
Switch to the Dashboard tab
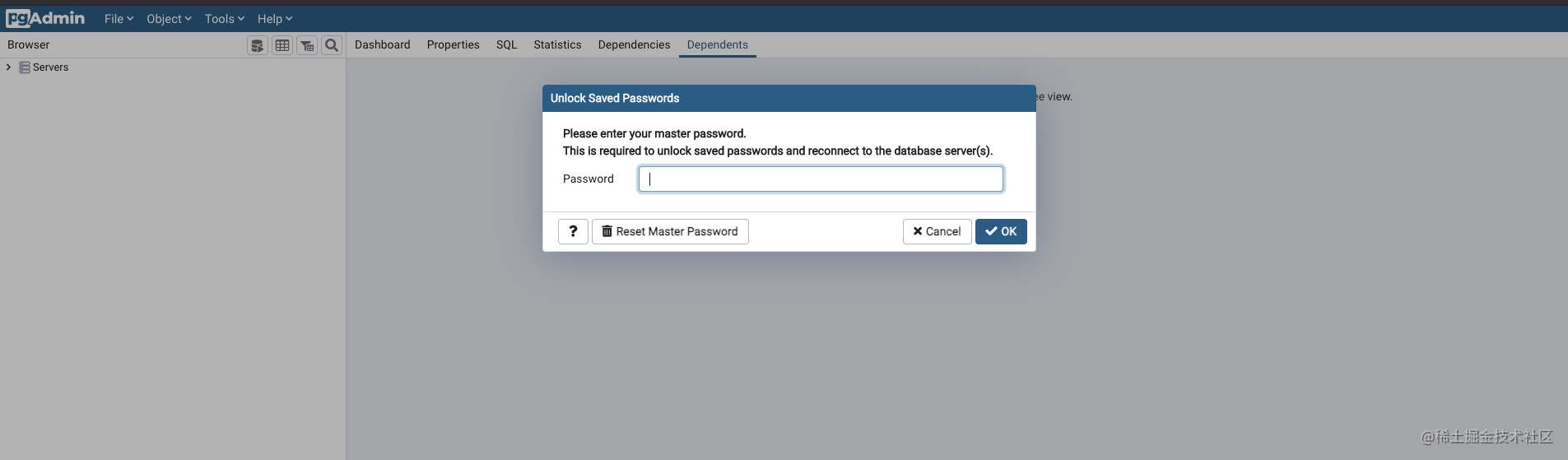[383, 44]
